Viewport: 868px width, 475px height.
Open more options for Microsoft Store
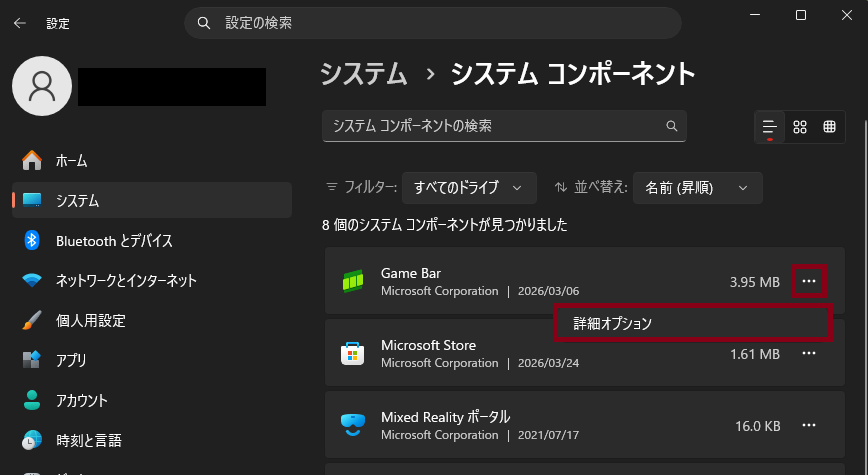click(809, 354)
